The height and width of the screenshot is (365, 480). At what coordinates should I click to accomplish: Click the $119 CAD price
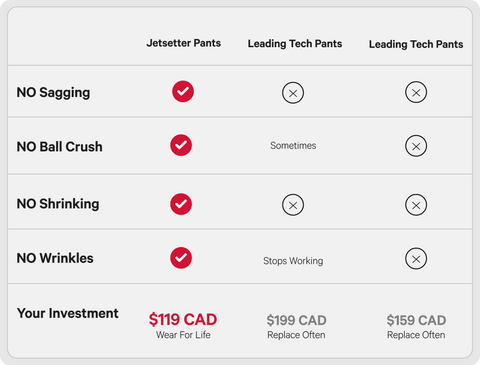pos(183,319)
